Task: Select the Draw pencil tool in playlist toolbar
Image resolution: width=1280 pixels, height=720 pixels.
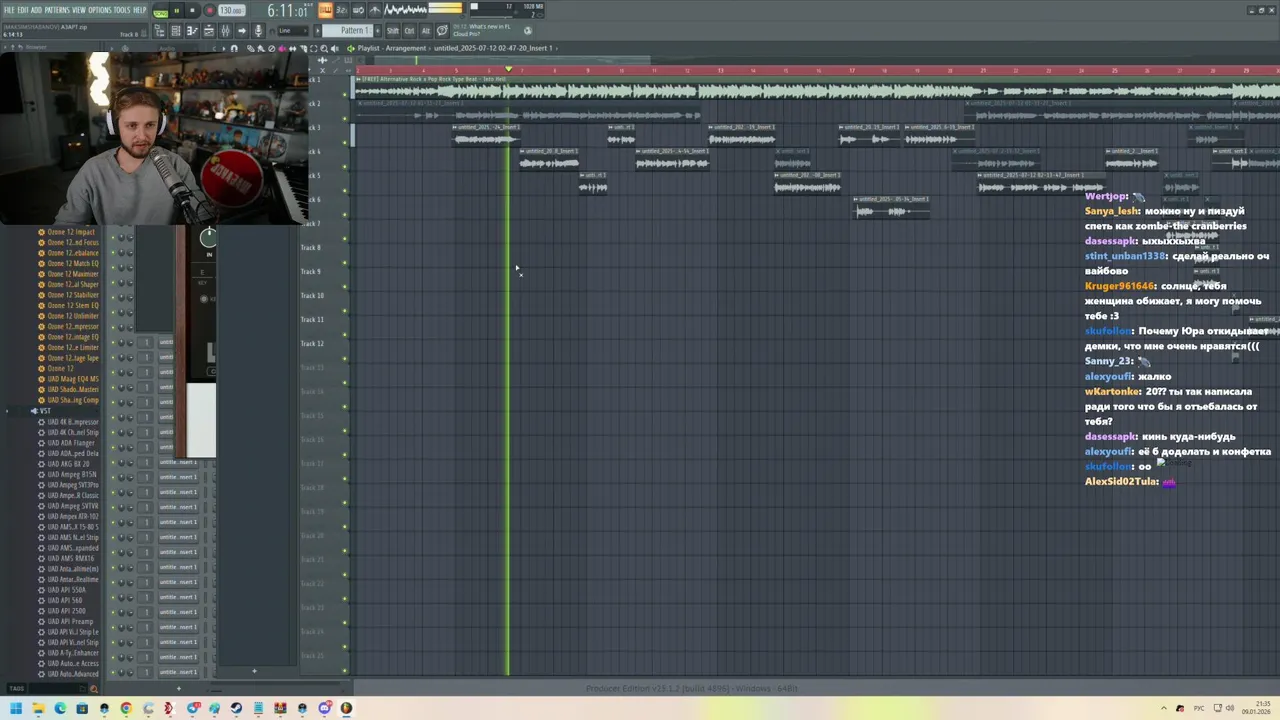Action: pos(250,48)
